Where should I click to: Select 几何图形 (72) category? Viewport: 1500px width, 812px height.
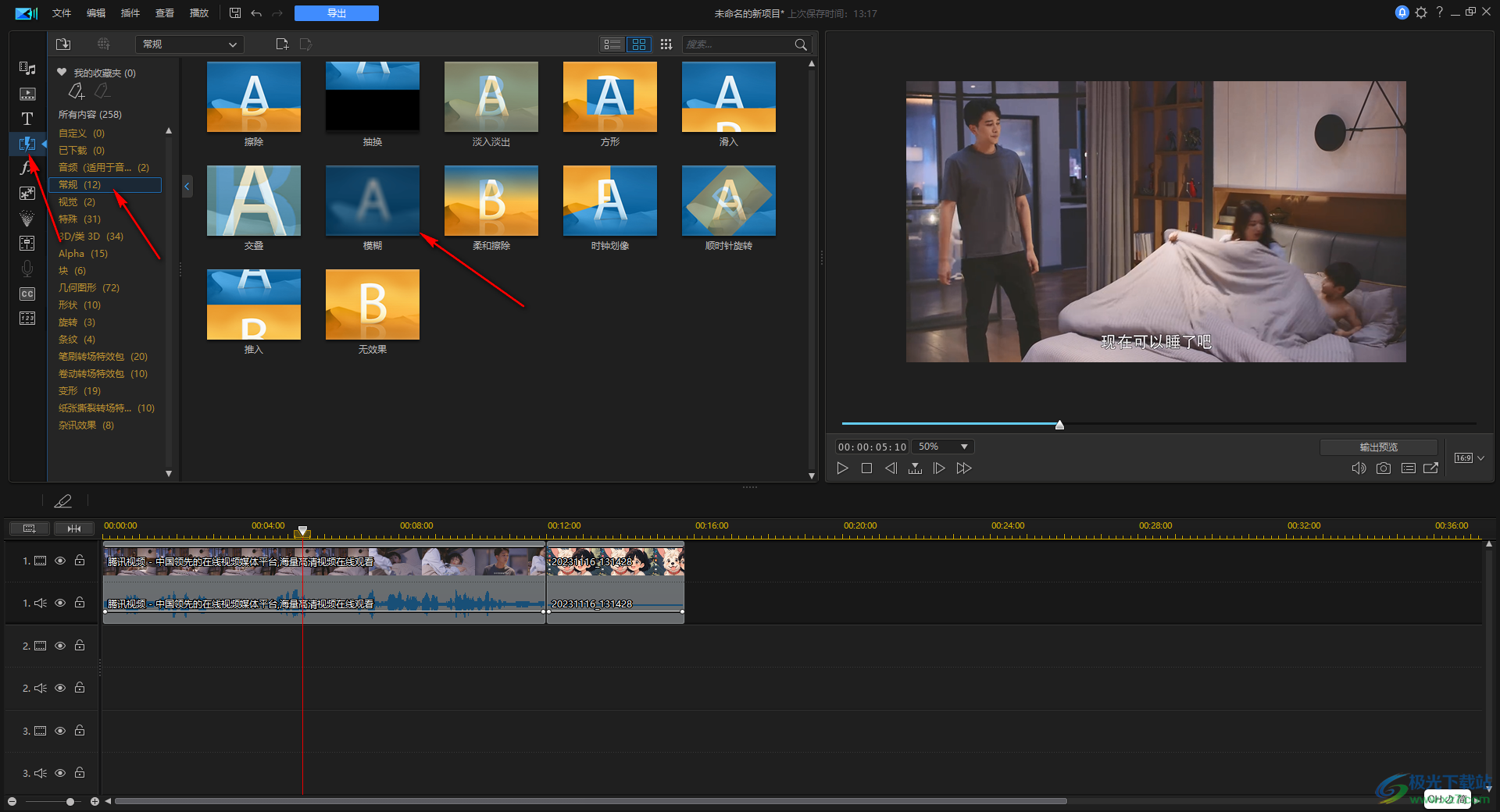(89, 287)
